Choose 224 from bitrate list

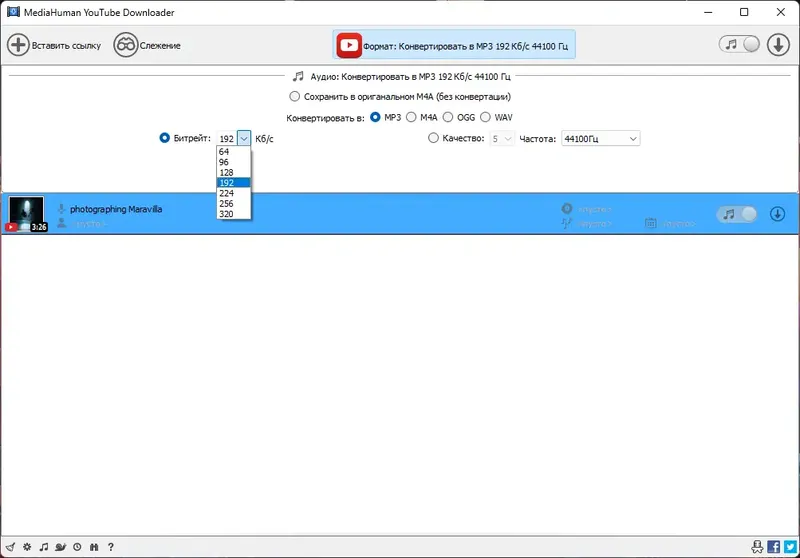pyautogui.click(x=234, y=193)
